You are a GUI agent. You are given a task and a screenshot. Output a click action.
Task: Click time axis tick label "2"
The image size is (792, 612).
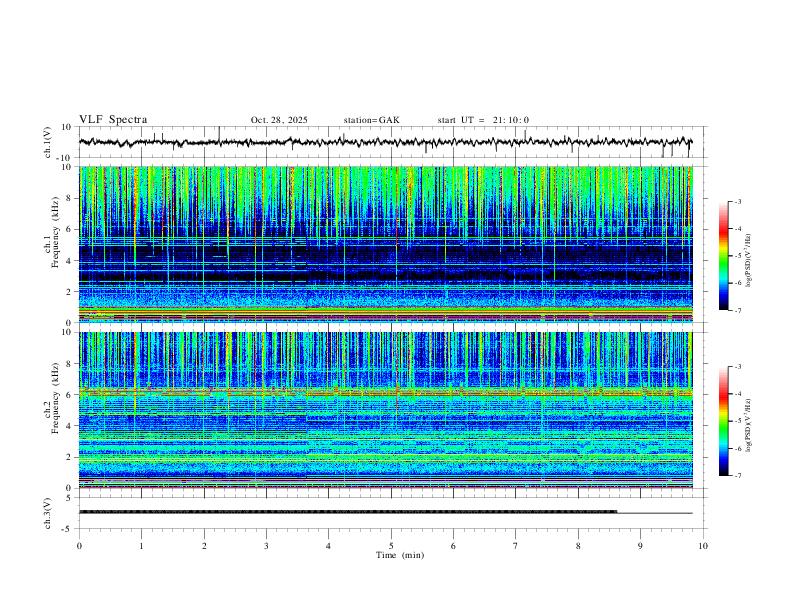(204, 546)
